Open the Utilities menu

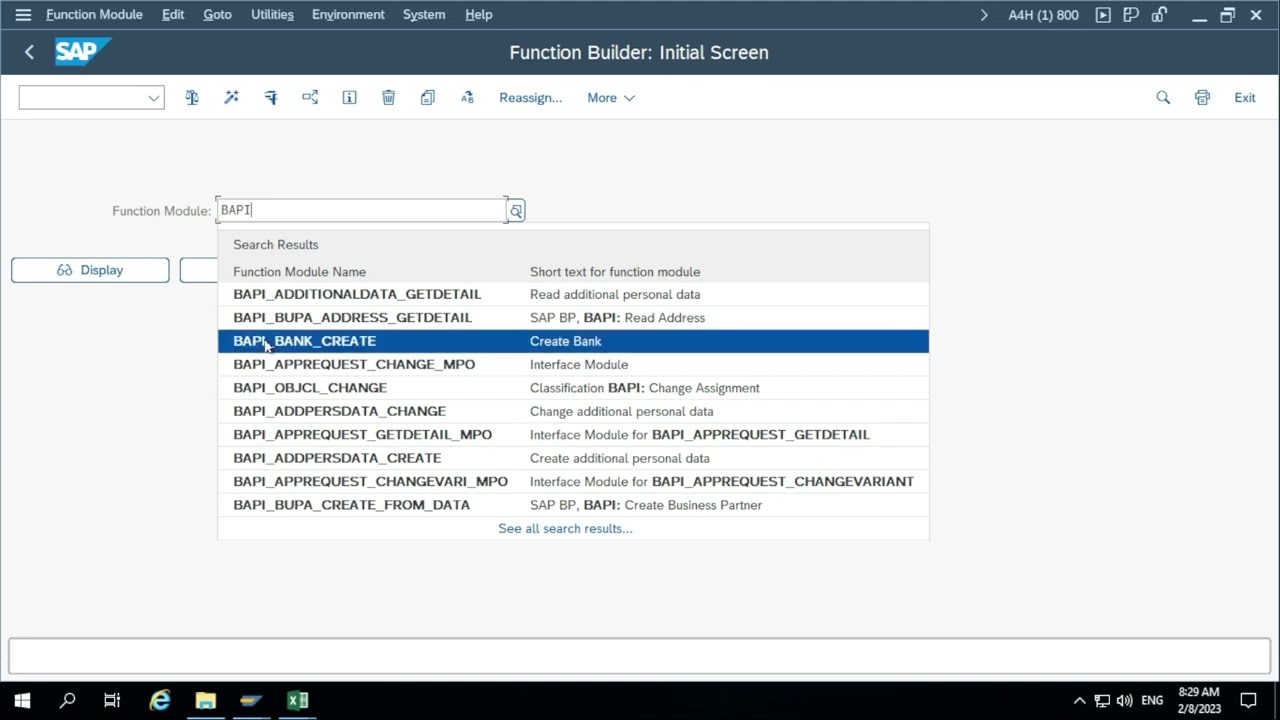[x=272, y=15]
